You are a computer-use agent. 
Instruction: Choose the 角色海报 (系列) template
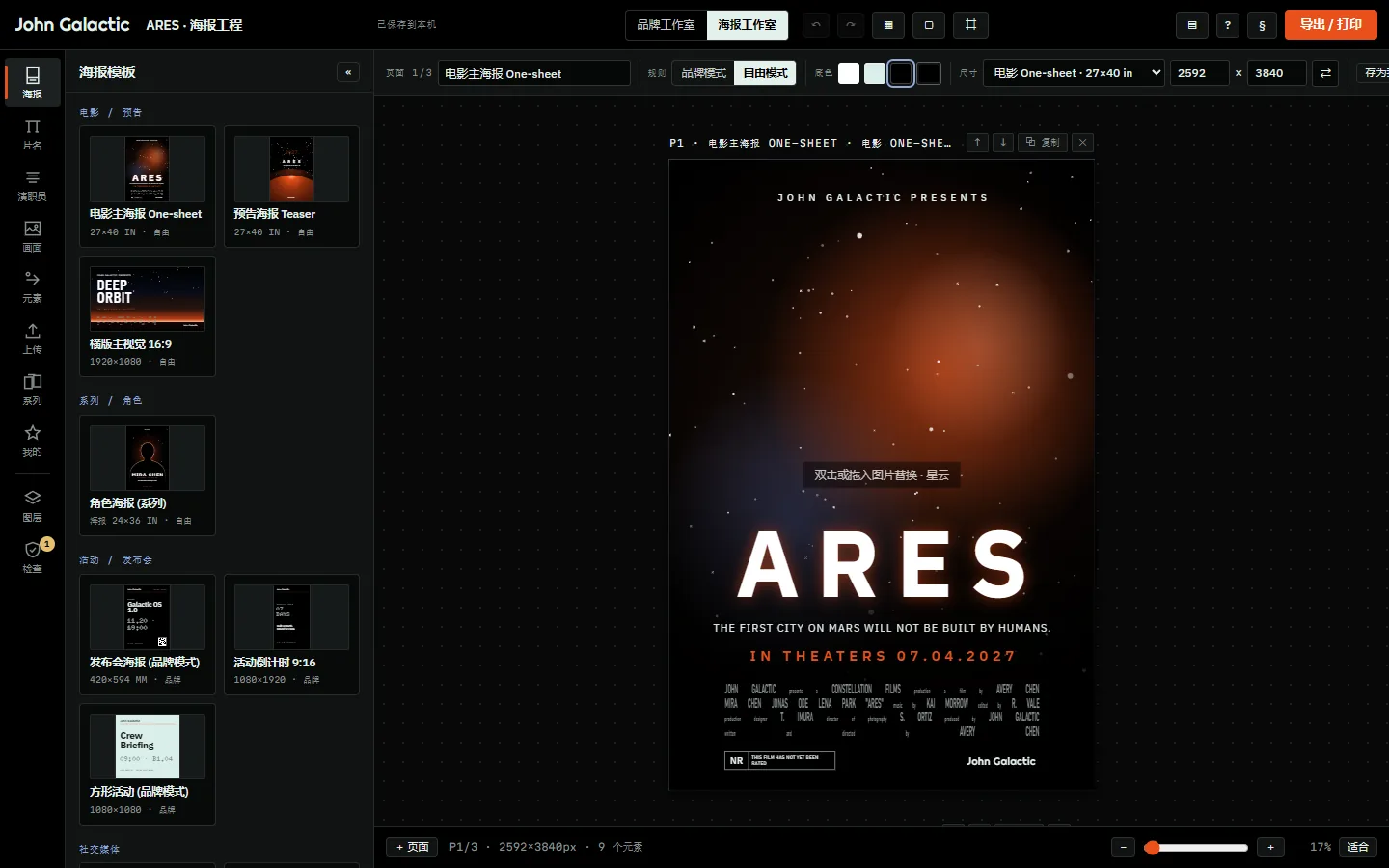[148, 475]
